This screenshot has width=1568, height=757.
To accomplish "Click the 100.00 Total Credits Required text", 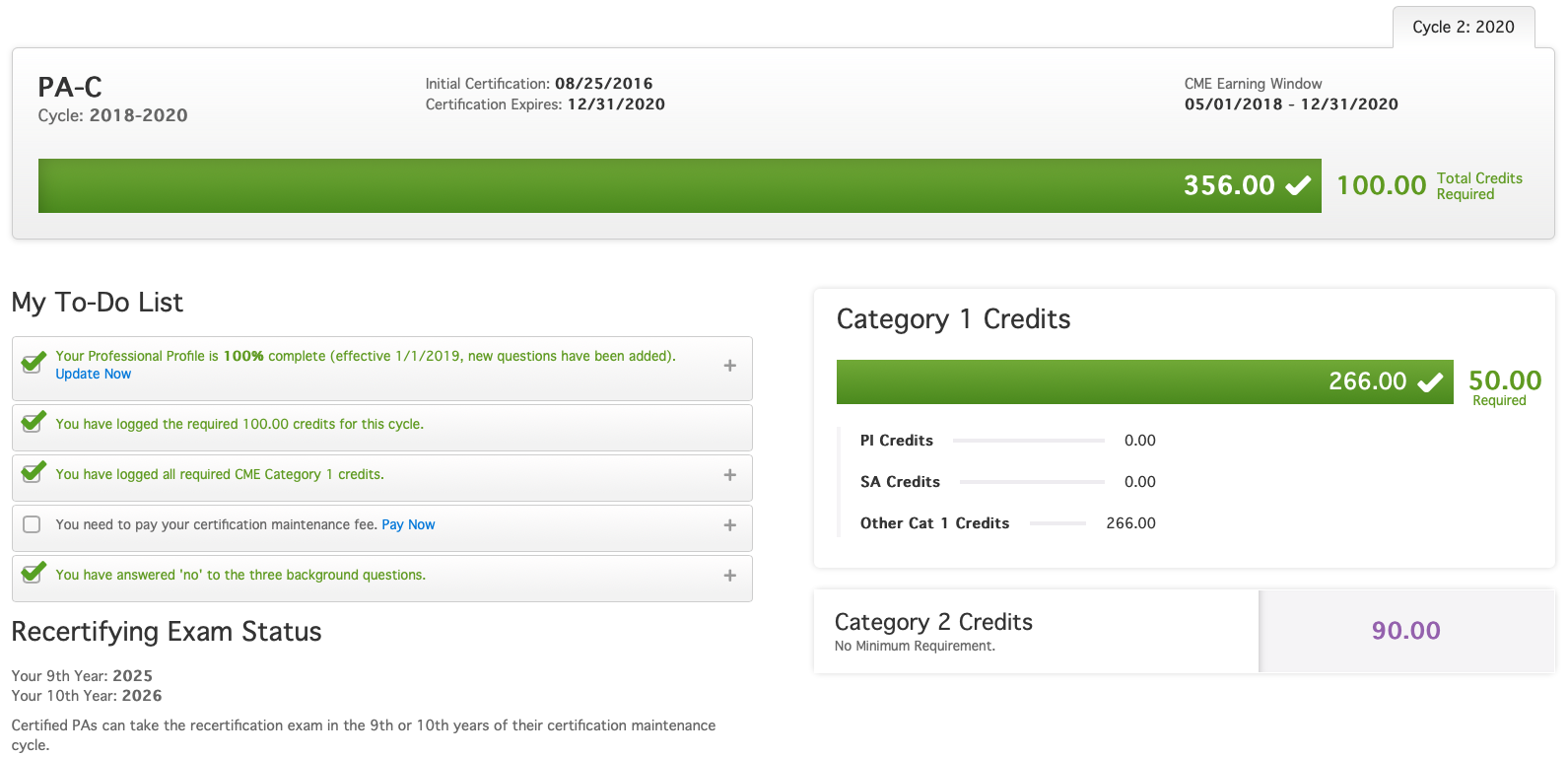I will click(1429, 185).
